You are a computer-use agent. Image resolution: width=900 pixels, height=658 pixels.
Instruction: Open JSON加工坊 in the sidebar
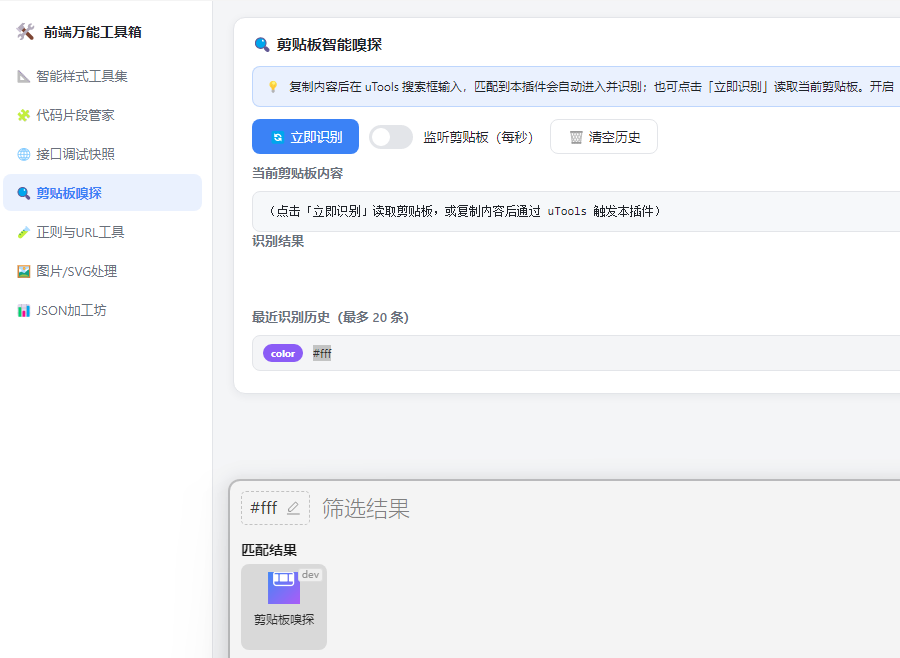click(102, 311)
